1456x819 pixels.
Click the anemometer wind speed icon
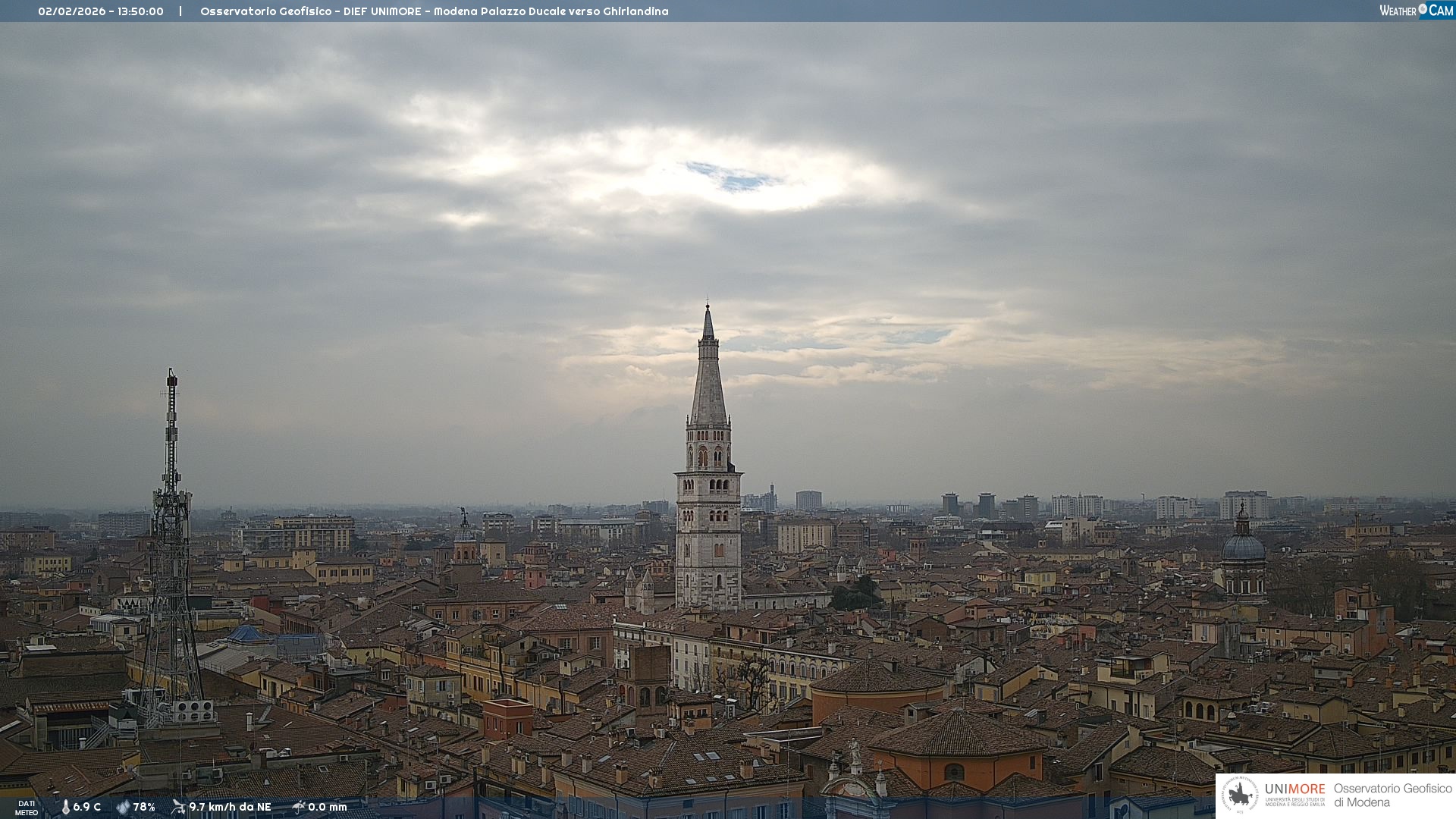pos(178,807)
